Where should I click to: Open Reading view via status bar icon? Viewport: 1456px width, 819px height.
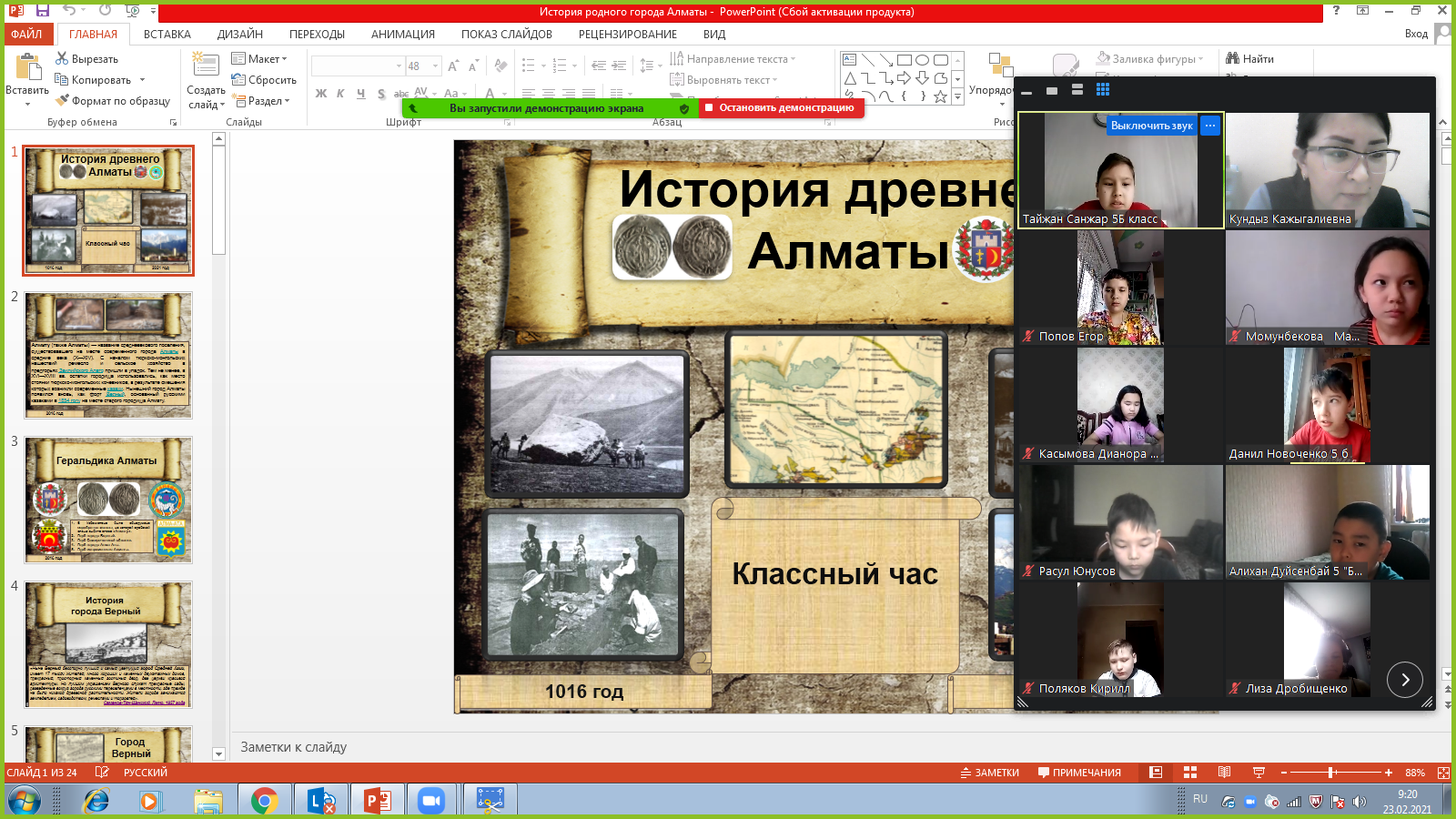(1224, 772)
